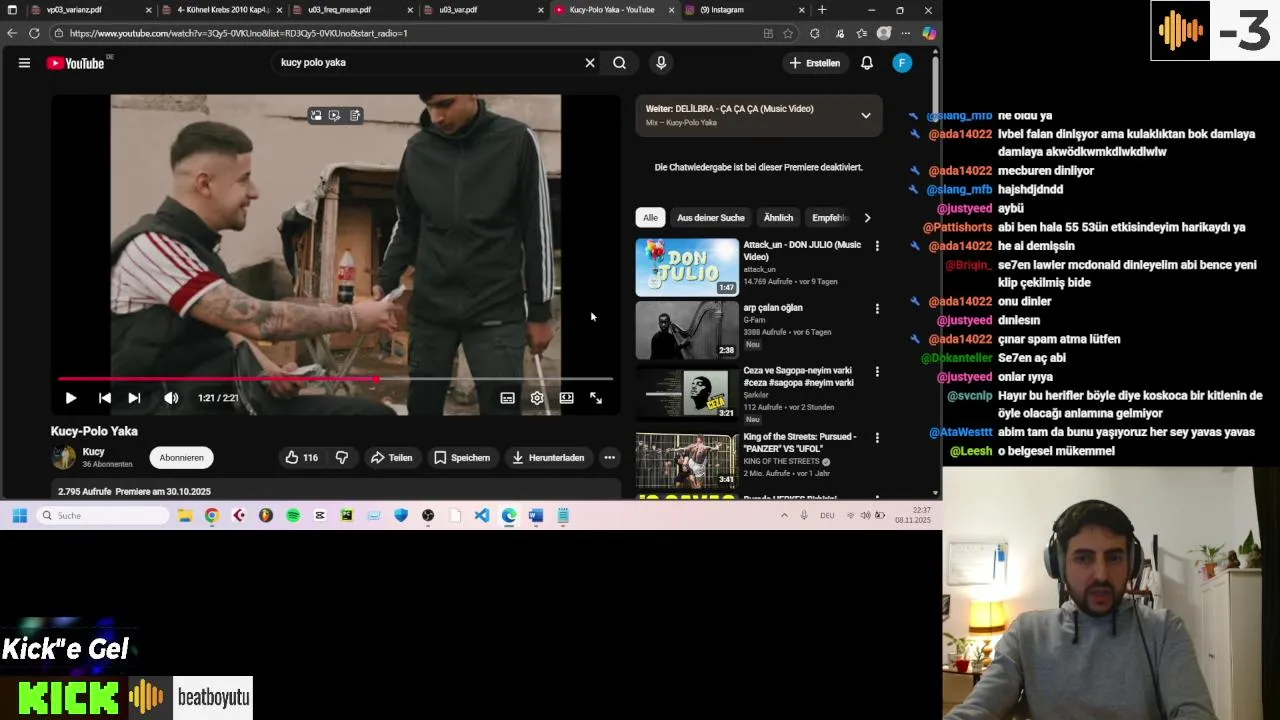This screenshot has width=1280, height=720.
Task: Reload the page with refresh icon
Action: pyautogui.click(x=34, y=33)
